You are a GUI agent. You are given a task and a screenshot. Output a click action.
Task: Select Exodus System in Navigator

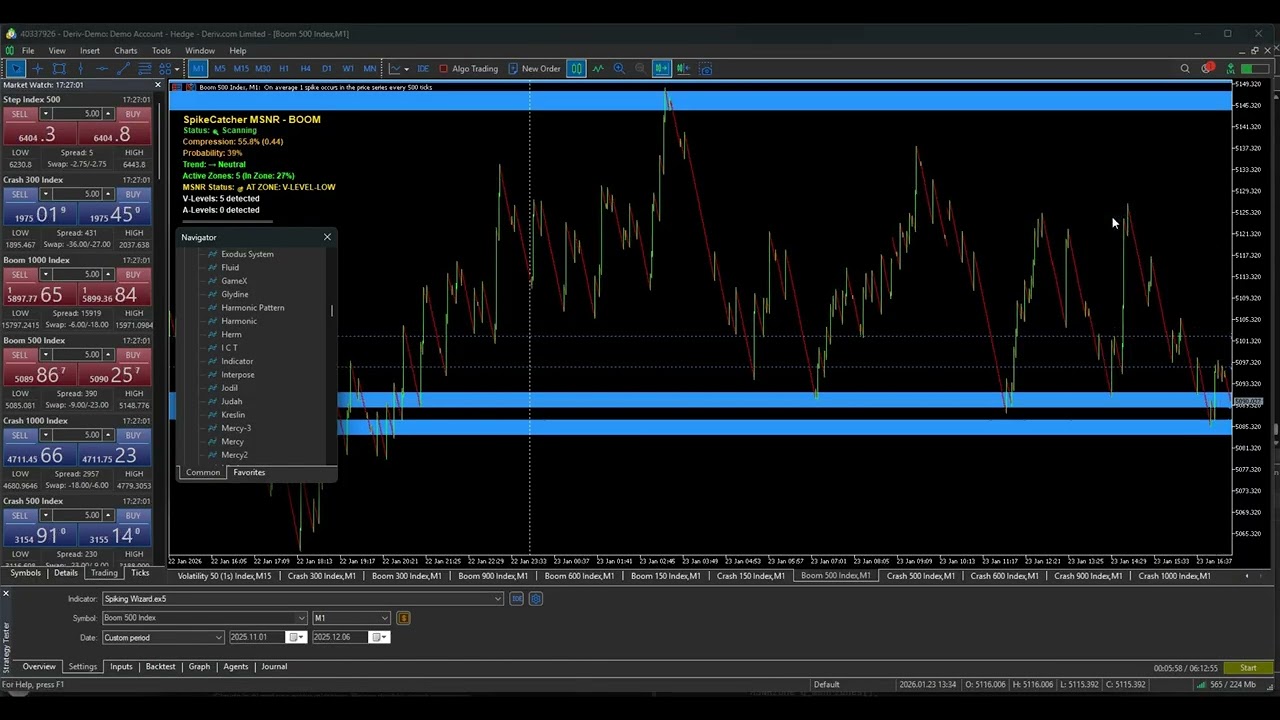[x=247, y=254]
